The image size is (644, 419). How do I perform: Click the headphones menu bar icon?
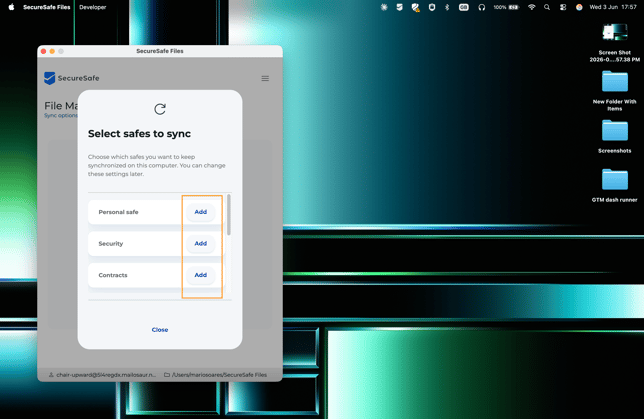click(482, 7)
